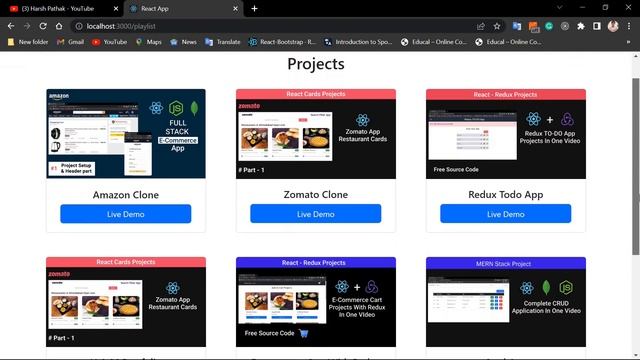This screenshot has width=640, height=360.
Task: Click the Zomato Clone card thumbnail in the top row
Action: coord(316,134)
